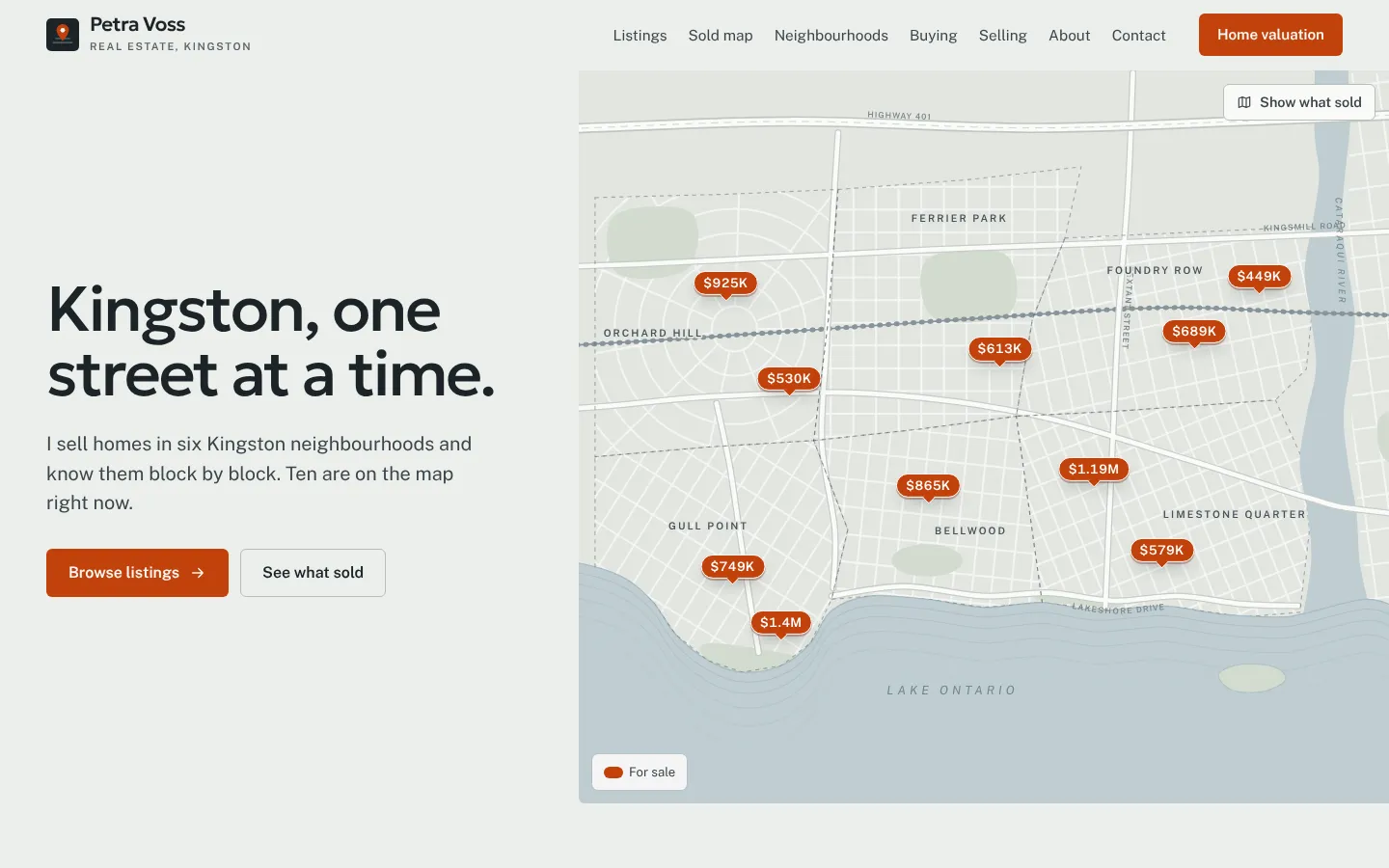
Task: Open the Listings nav item
Action: pos(640,36)
